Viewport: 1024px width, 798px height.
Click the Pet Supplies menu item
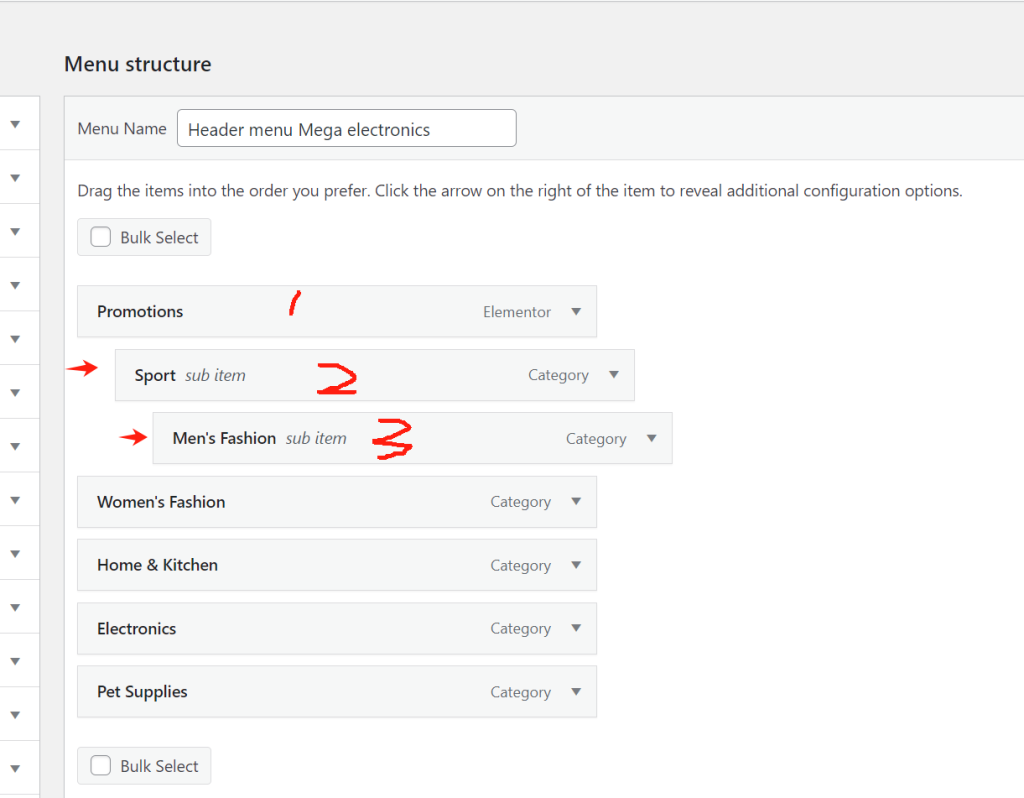142,692
